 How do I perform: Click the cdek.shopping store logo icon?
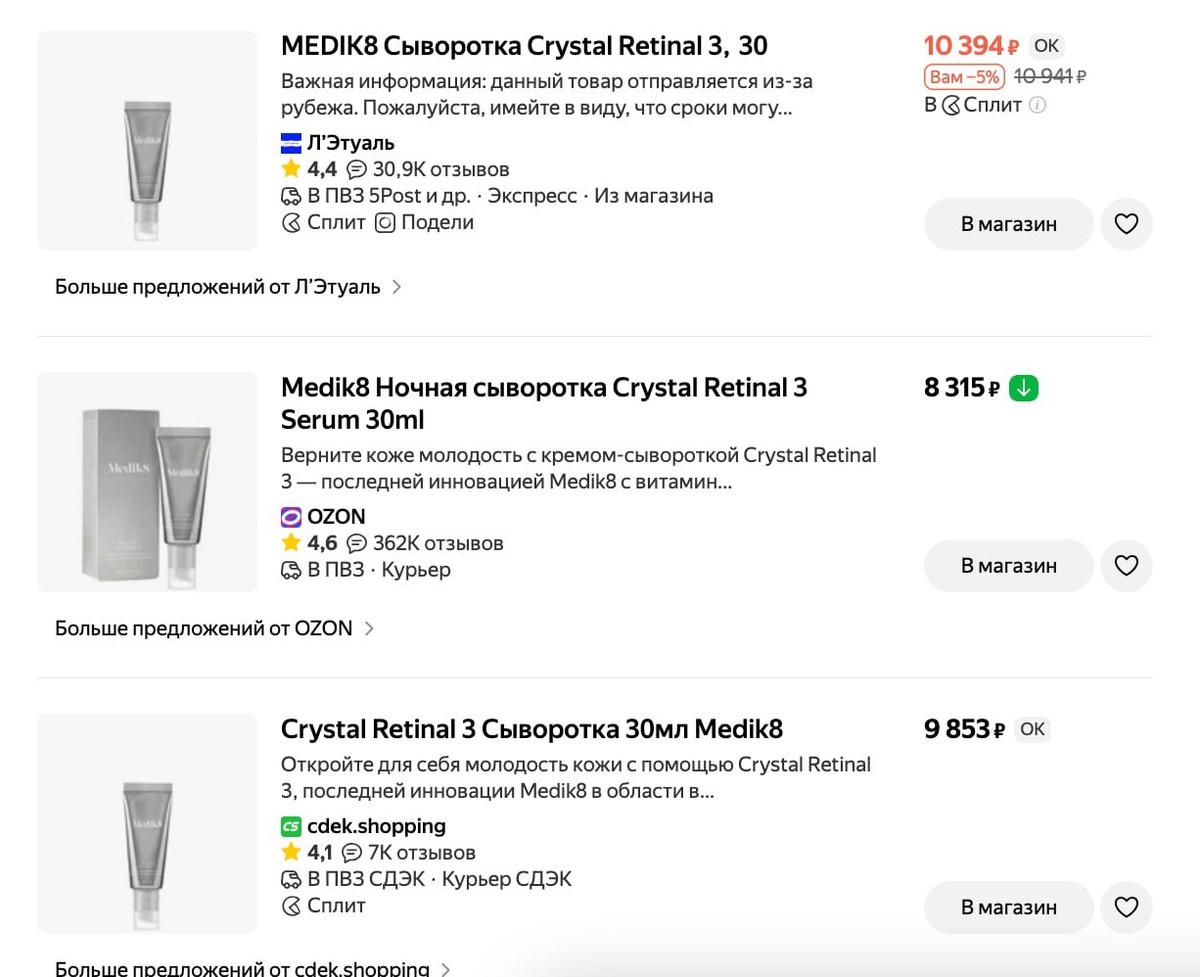(x=291, y=827)
